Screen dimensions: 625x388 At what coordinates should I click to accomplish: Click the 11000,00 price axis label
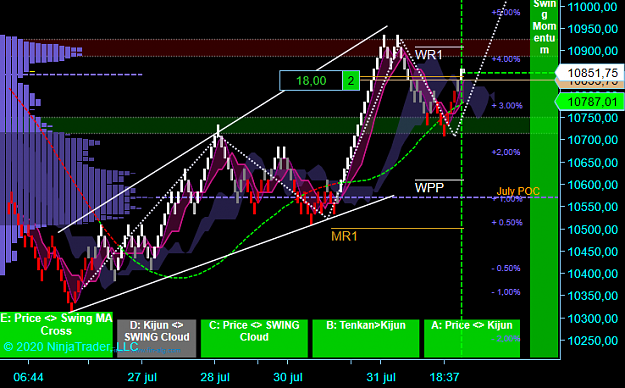pyautogui.click(x=593, y=7)
